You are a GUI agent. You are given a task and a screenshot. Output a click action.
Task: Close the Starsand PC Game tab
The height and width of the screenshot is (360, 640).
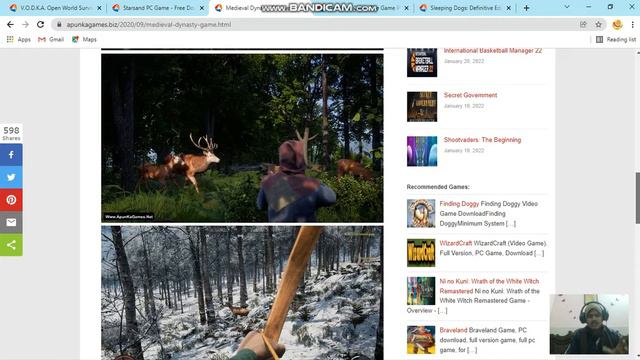(202, 8)
